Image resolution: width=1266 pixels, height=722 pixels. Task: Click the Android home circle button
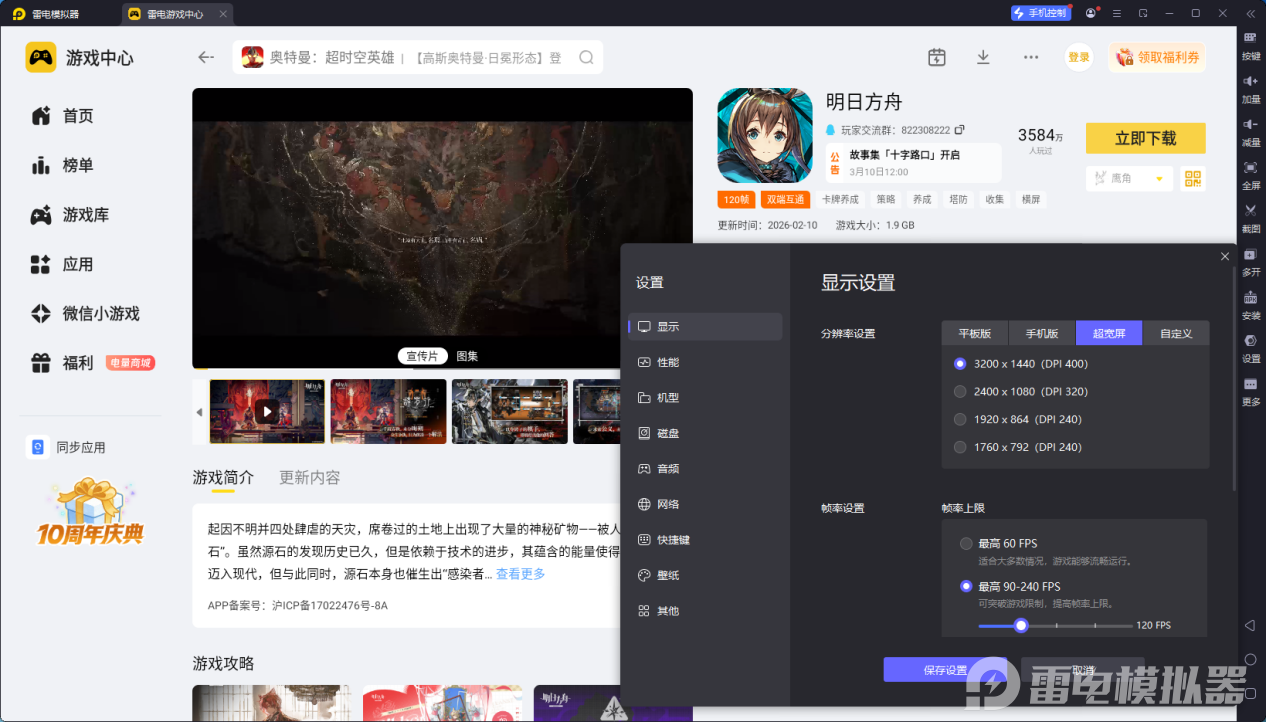click(1250, 660)
